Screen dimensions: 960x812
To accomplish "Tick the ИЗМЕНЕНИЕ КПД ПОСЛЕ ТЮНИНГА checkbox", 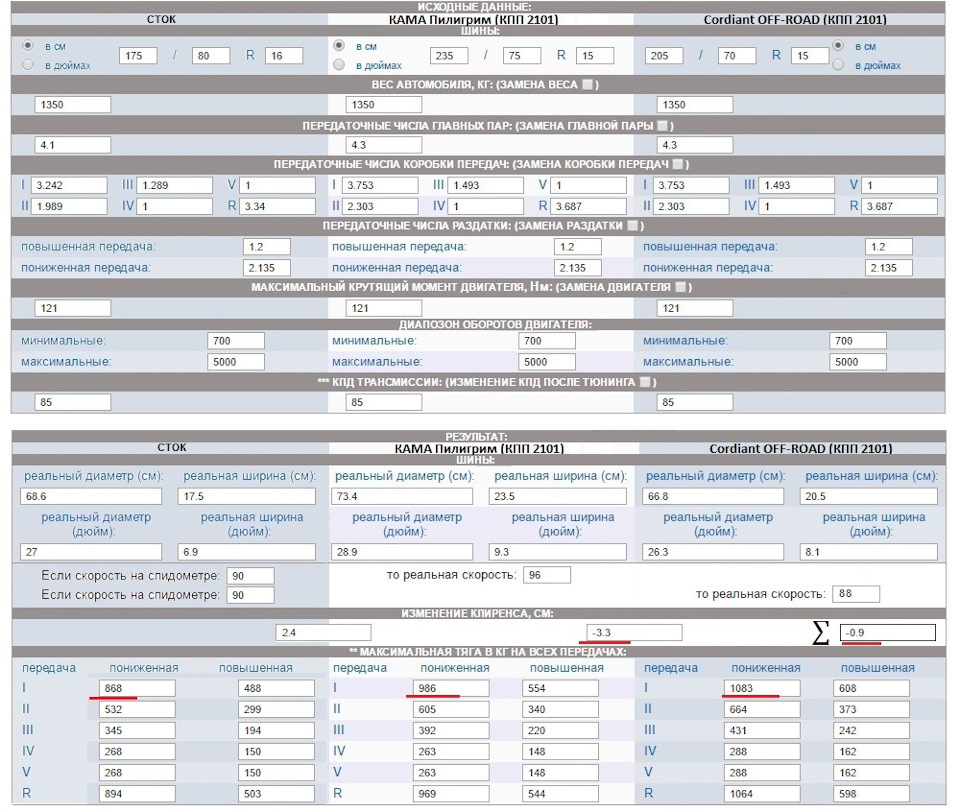I will click(x=645, y=382).
